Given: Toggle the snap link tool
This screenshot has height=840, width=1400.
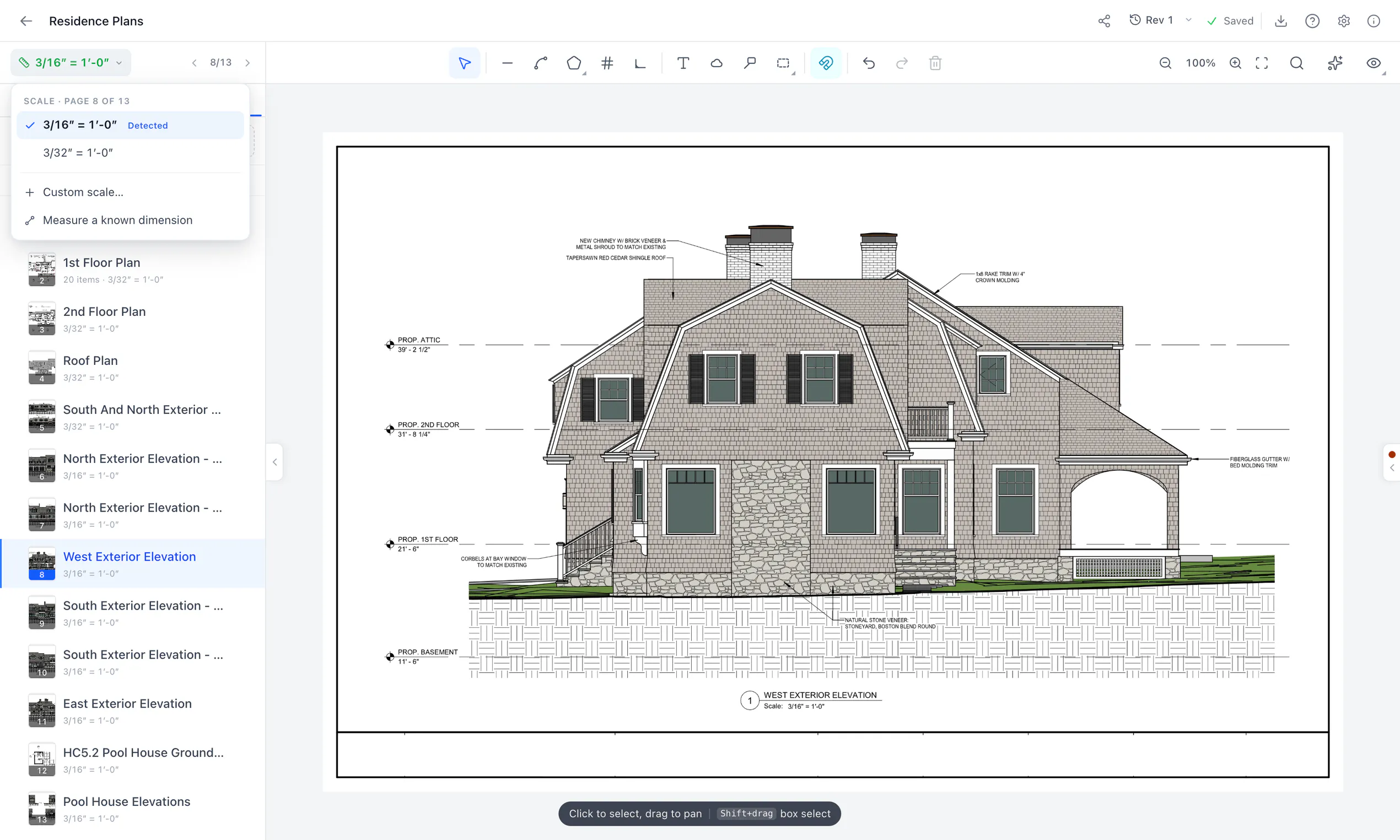Looking at the screenshot, I should (826, 63).
